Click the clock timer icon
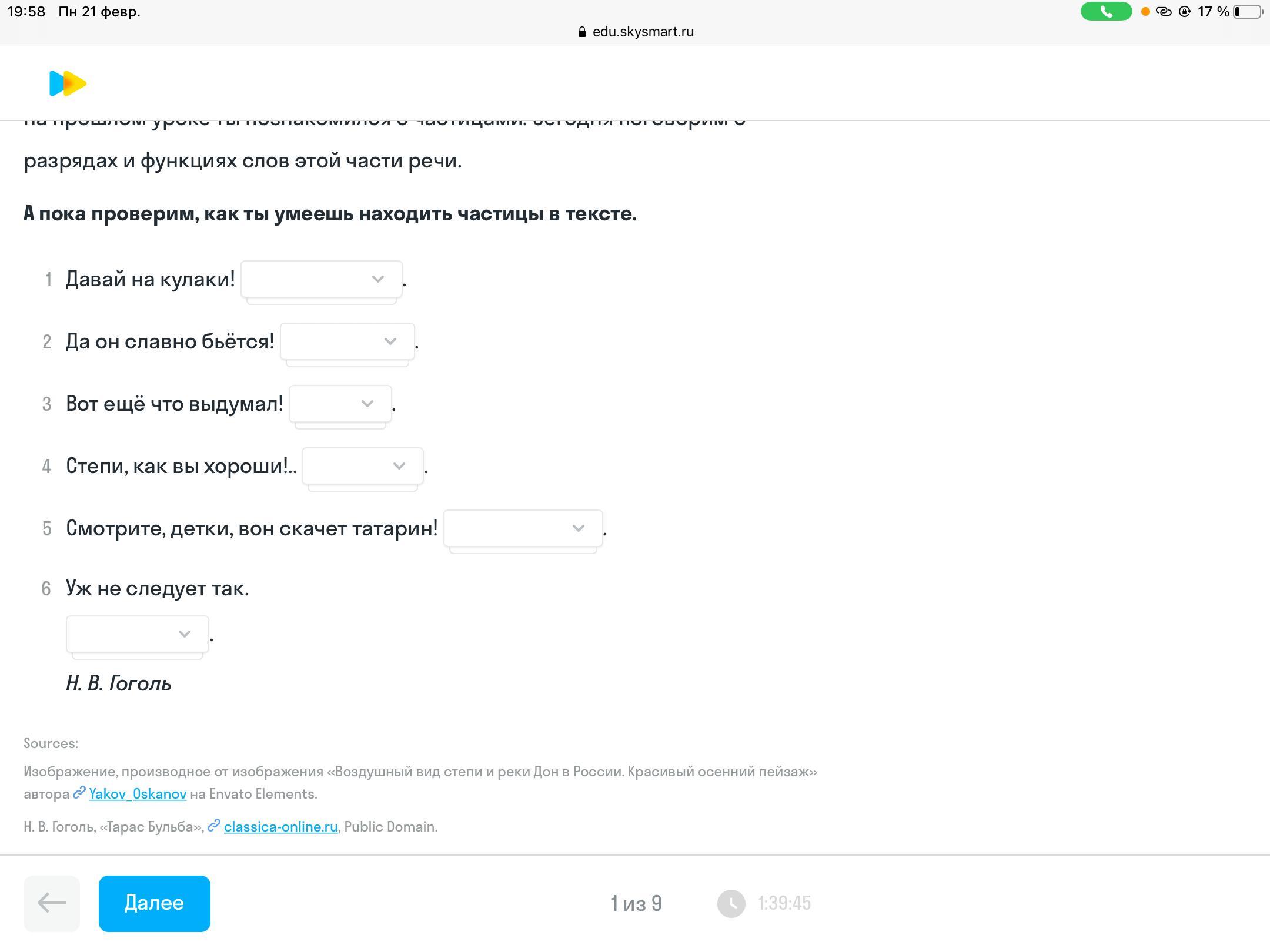Viewport: 1270px width, 952px height. (731, 903)
